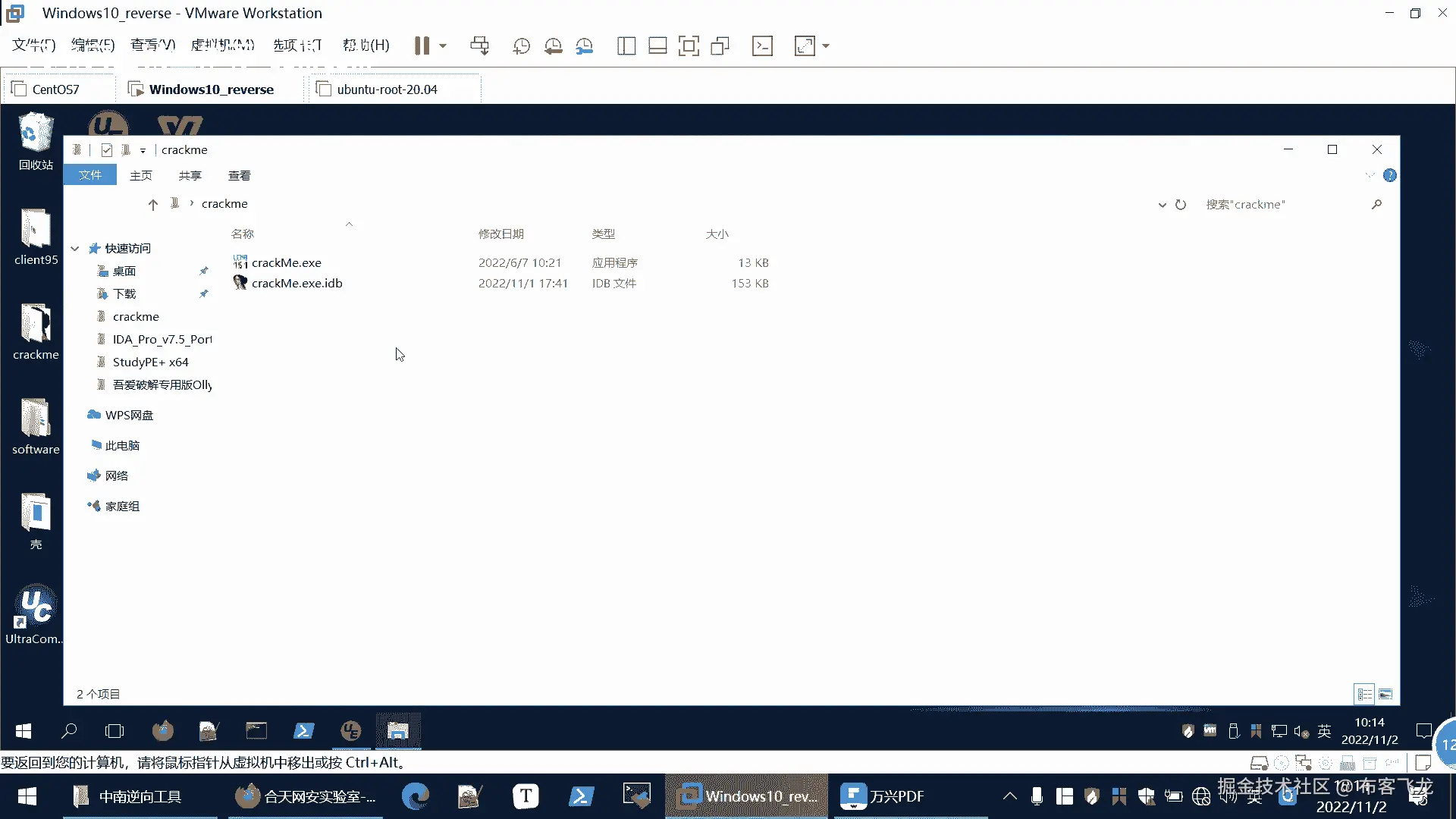Open the VMware console view icon
This screenshot has width=1456, height=819.
pos(762,45)
